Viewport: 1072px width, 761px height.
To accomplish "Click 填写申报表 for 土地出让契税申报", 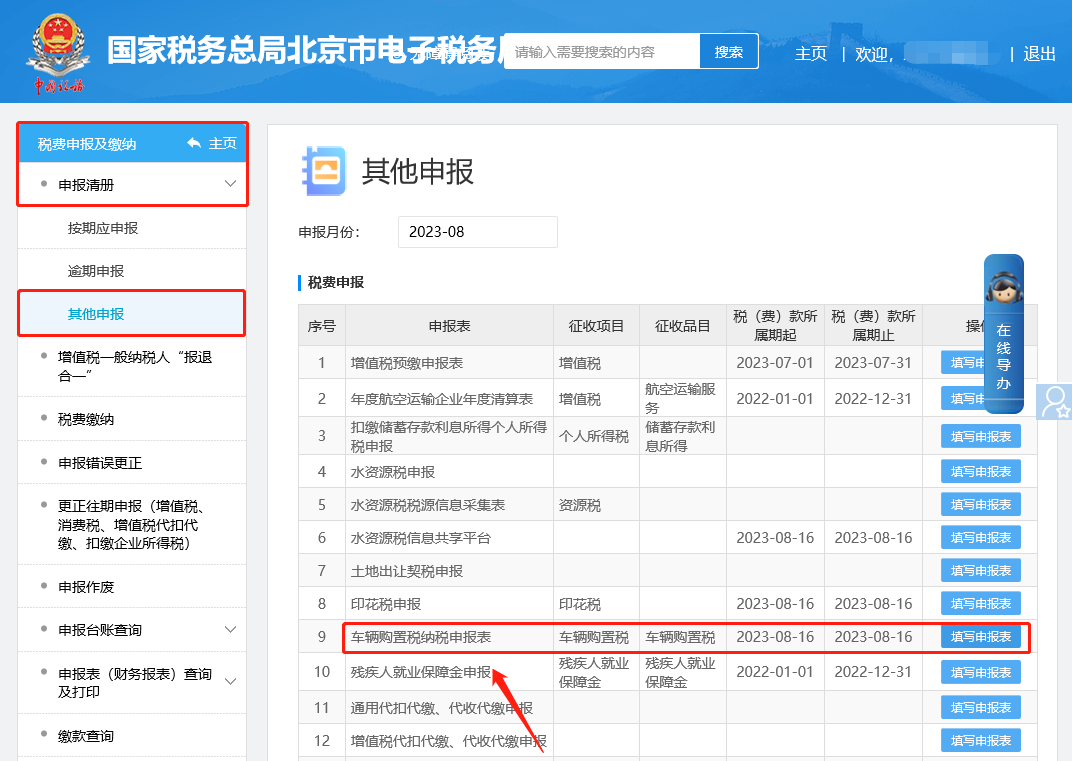I will [x=980, y=570].
